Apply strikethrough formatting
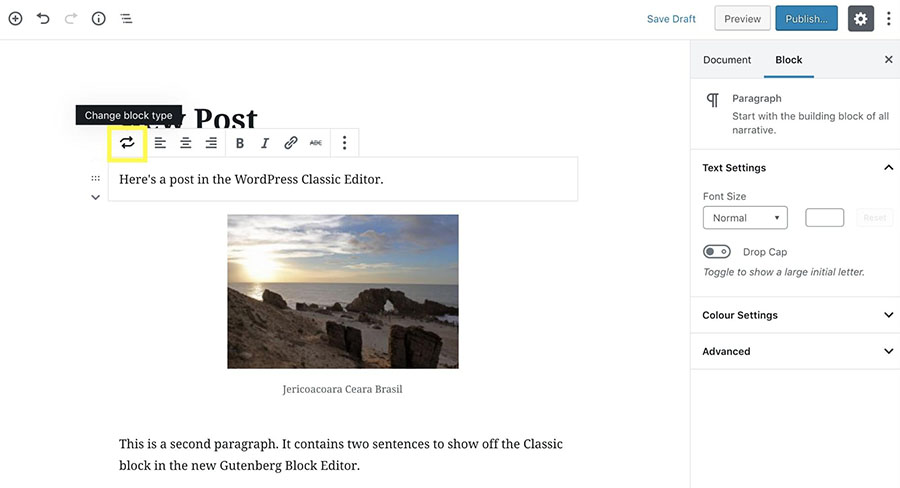This screenshot has height=488, width=900. click(x=316, y=143)
